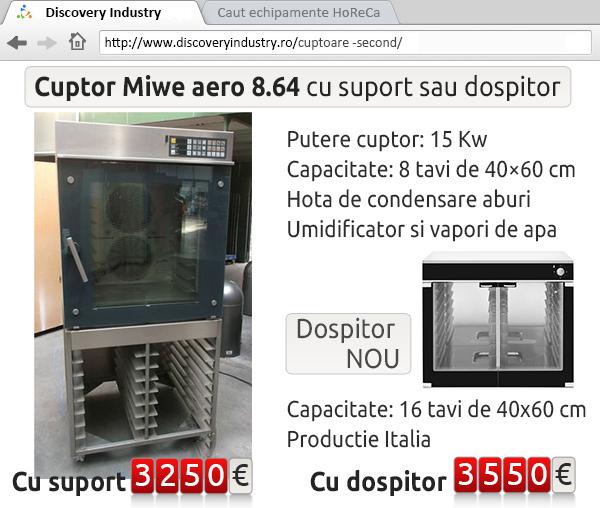Screen dimensions: 600x508
Task: Select the text Productie Italia
Action: [359, 439]
